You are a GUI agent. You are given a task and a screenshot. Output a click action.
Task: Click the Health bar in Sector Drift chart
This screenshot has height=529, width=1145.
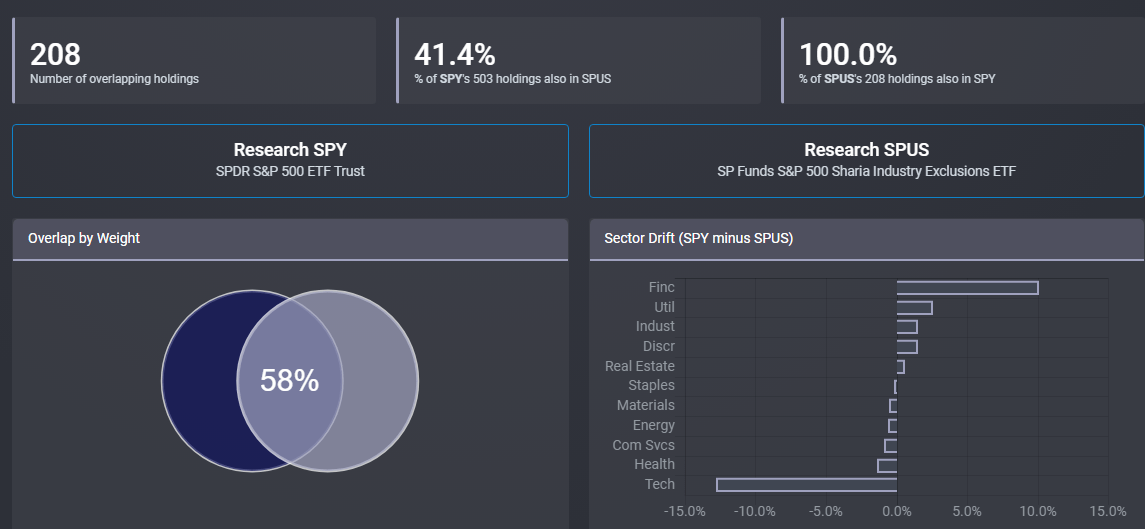pyautogui.click(x=887, y=465)
